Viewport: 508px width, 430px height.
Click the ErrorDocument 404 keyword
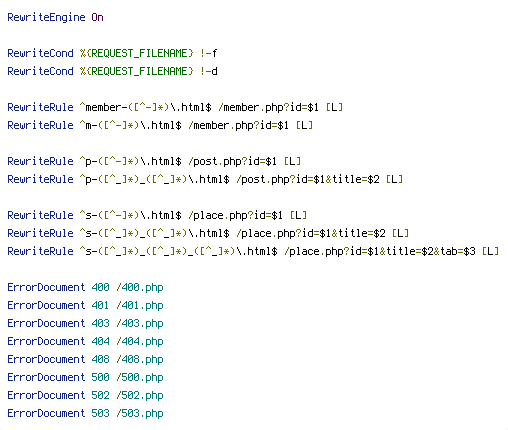pyautogui.click(x=46, y=341)
